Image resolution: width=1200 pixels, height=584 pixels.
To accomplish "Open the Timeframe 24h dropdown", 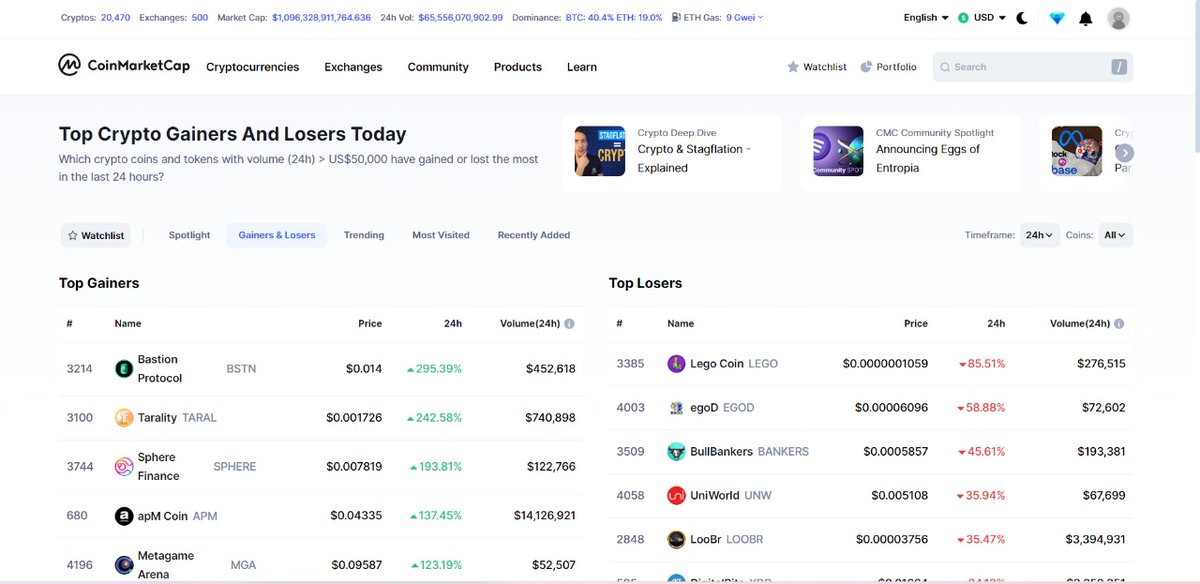I will (1039, 235).
